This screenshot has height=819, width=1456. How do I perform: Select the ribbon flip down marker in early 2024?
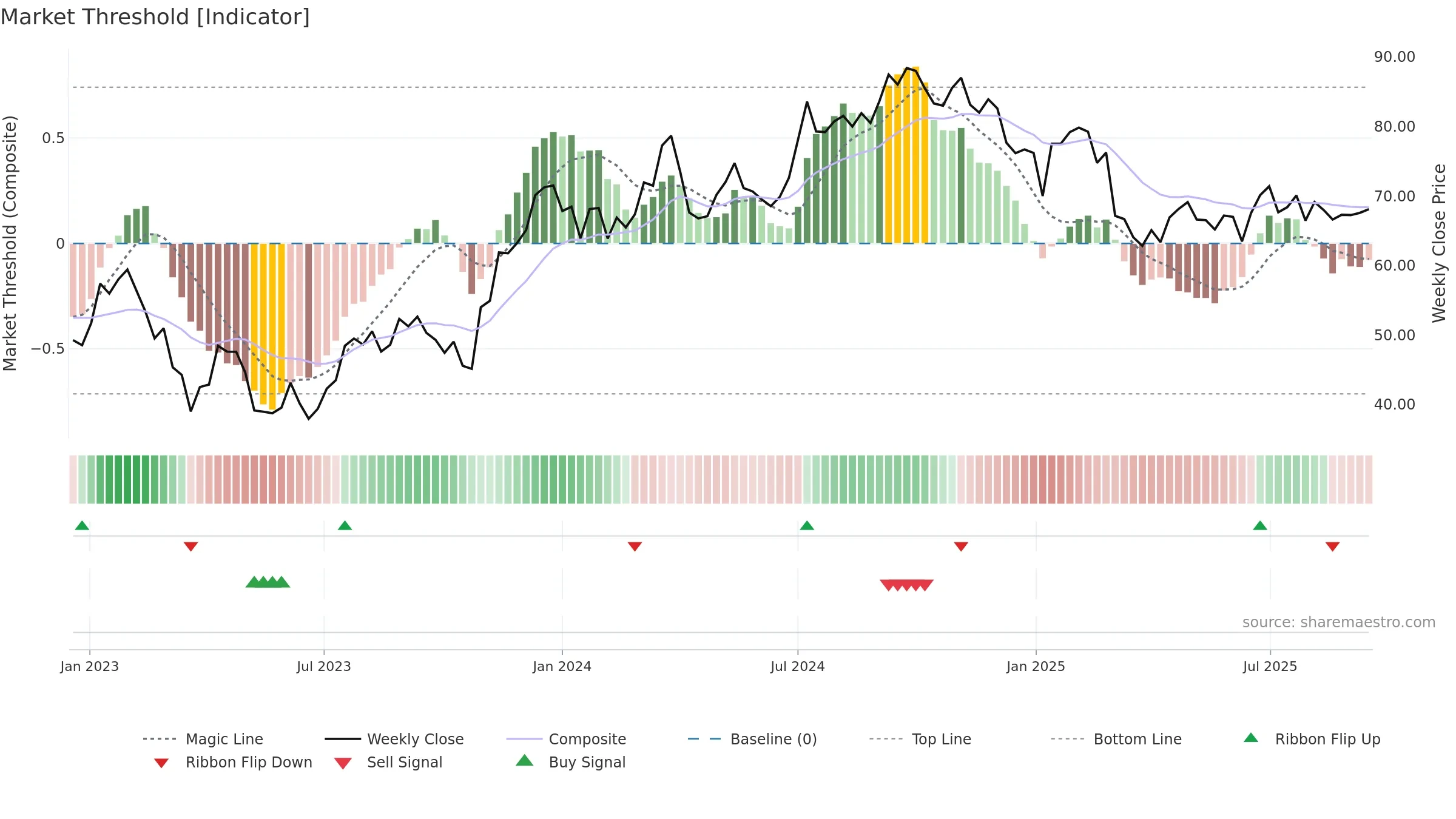pyautogui.click(x=635, y=547)
